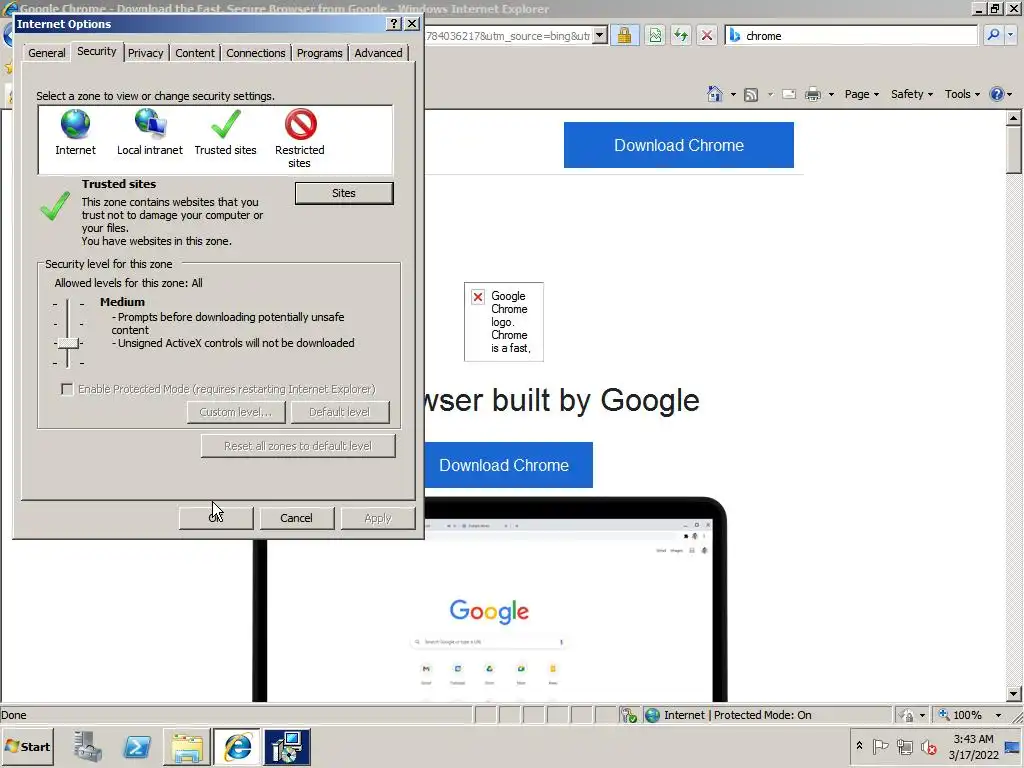Switch to the Privacy tab
1024x768 pixels.
(x=146, y=53)
